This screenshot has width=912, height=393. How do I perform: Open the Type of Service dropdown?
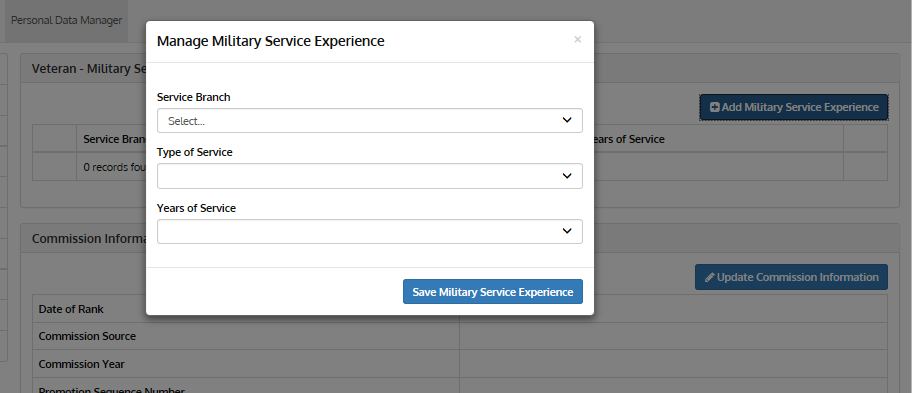369,176
